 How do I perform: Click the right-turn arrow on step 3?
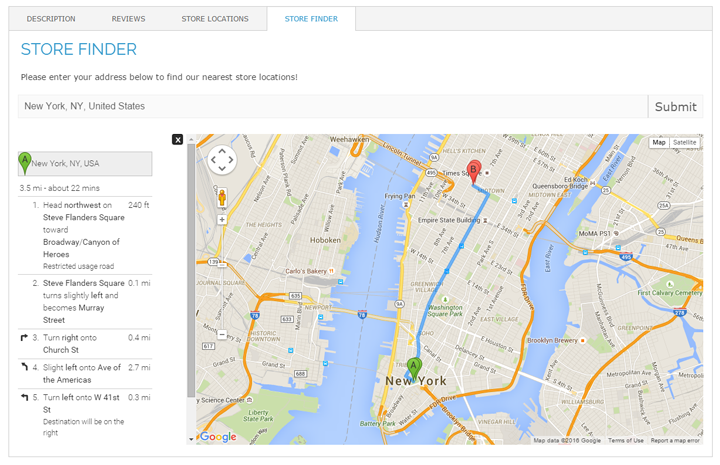[x=23, y=338]
